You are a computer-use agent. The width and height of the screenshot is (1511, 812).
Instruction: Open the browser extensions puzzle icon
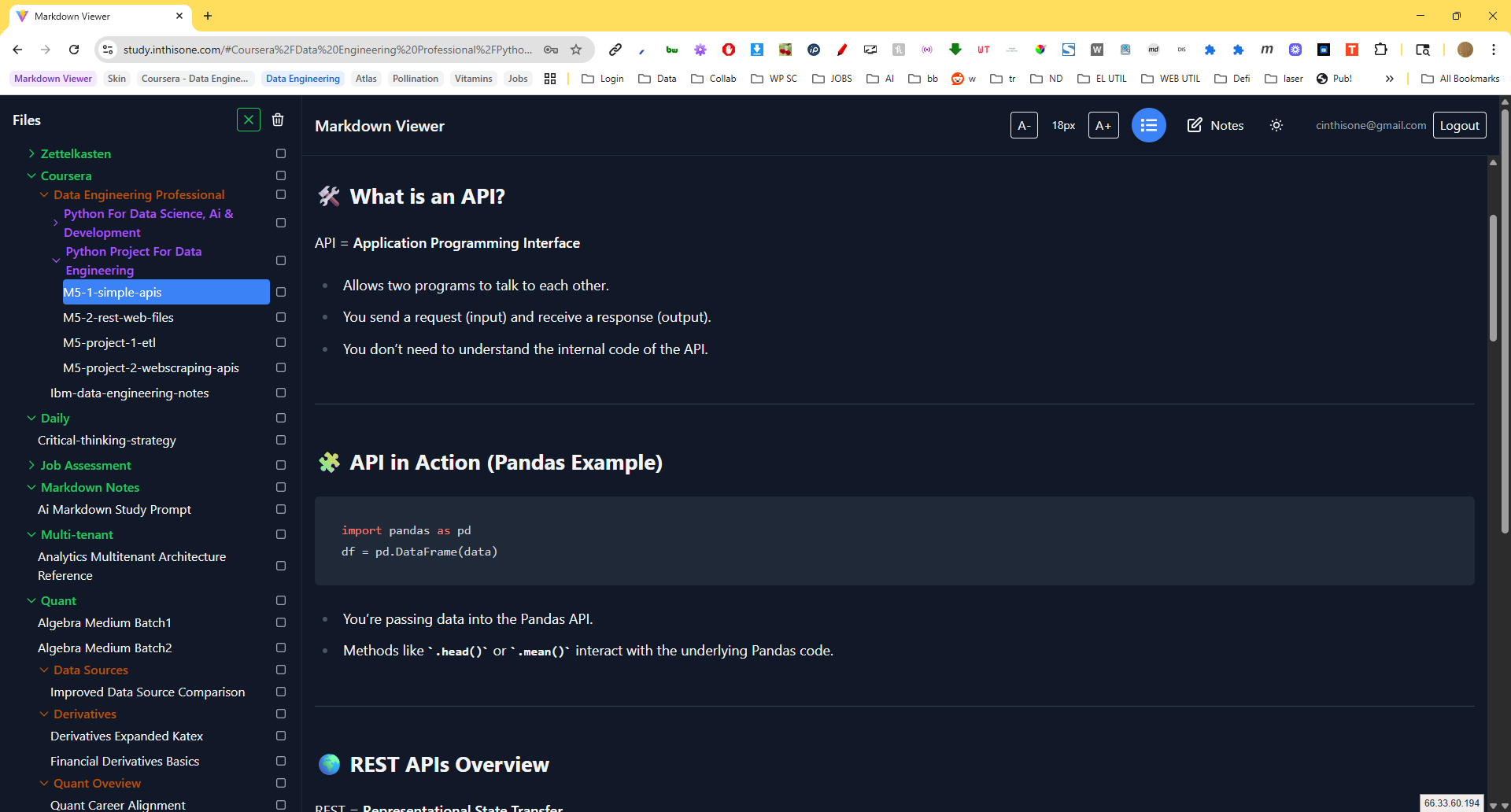coord(1380,50)
